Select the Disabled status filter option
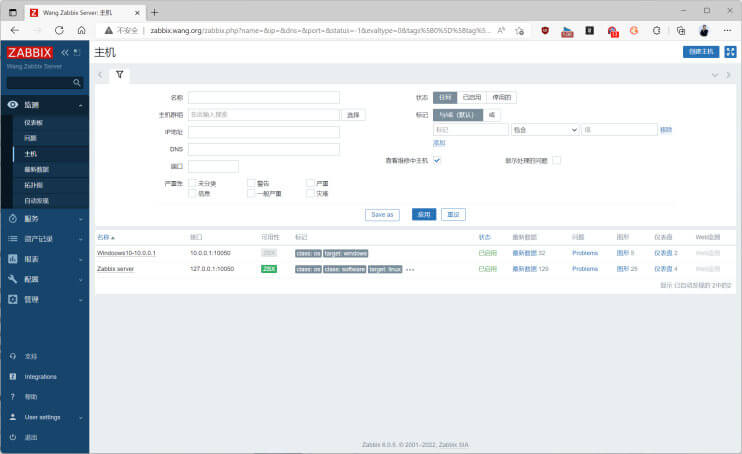The width and height of the screenshot is (742, 454). [501, 98]
